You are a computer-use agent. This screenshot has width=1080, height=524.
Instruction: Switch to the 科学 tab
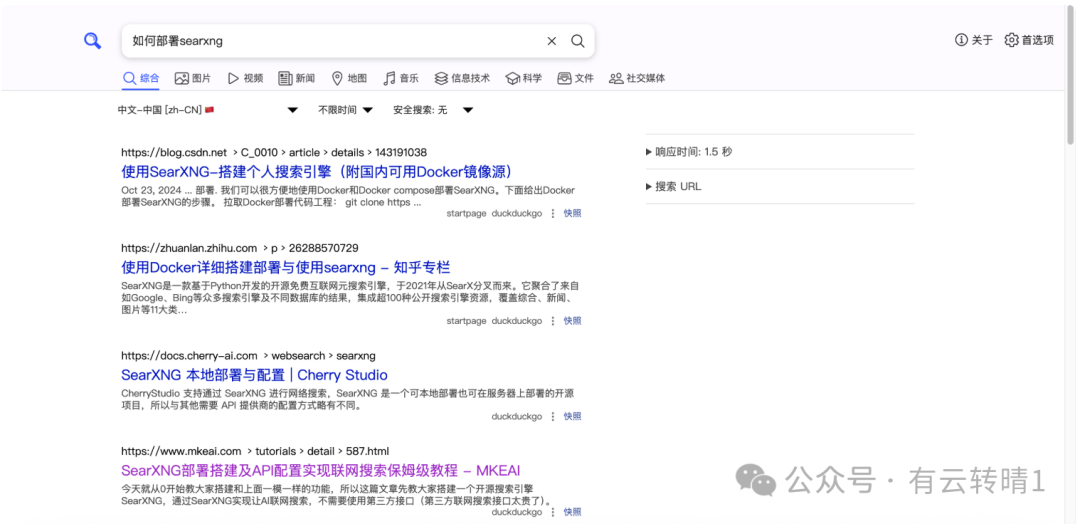coord(523,78)
